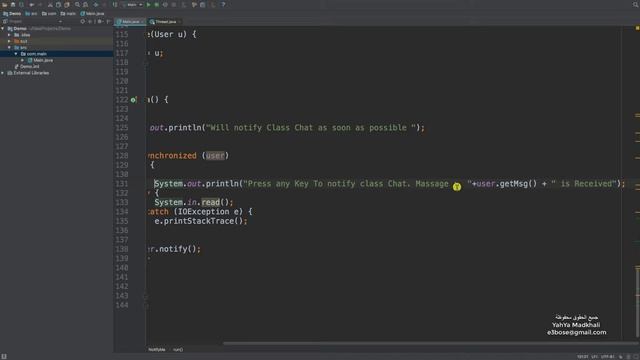Click the Run with Coverage icon
This screenshot has height=360, width=640.
point(165,4)
